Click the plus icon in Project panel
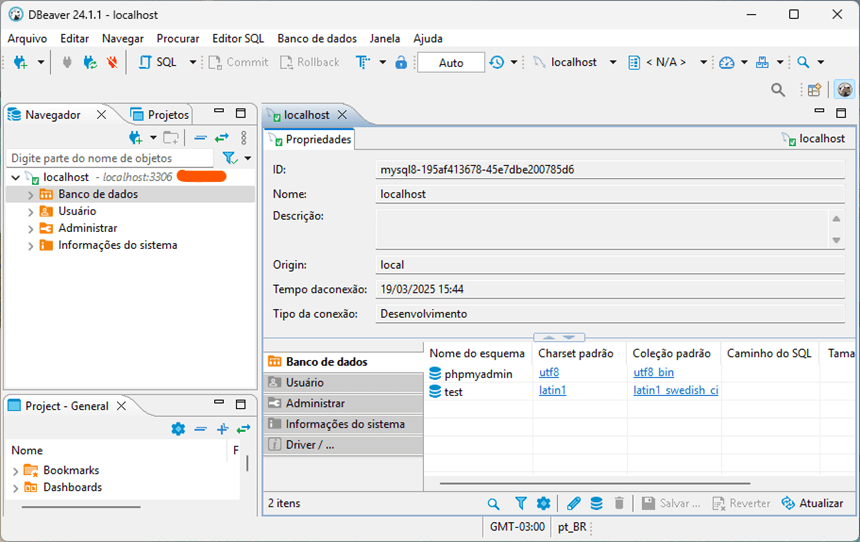Viewport: 860px width, 542px height. coord(222,429)
